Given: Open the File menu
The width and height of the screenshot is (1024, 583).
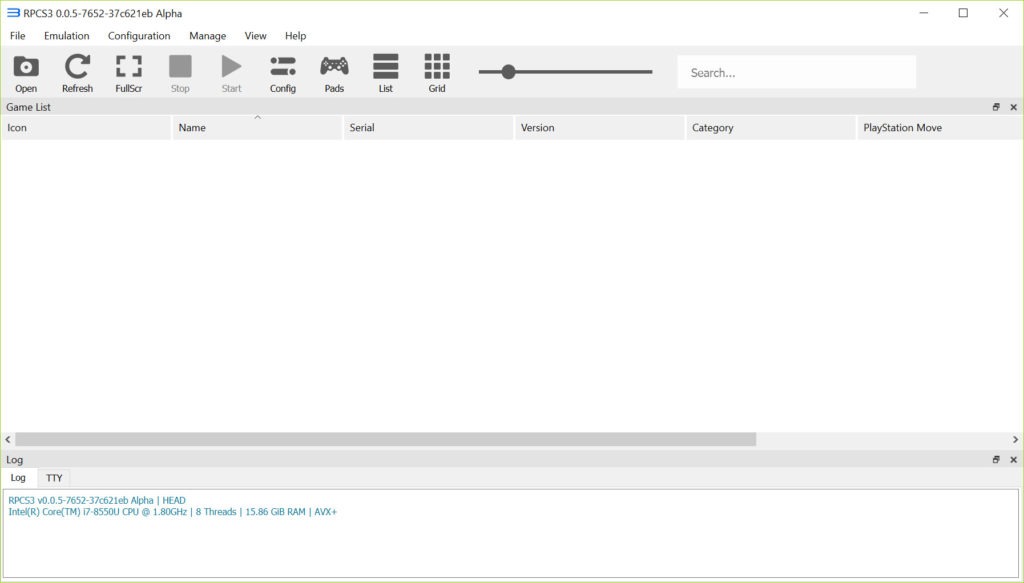Looking at the screenshot, I should click(x=18, y=36).
